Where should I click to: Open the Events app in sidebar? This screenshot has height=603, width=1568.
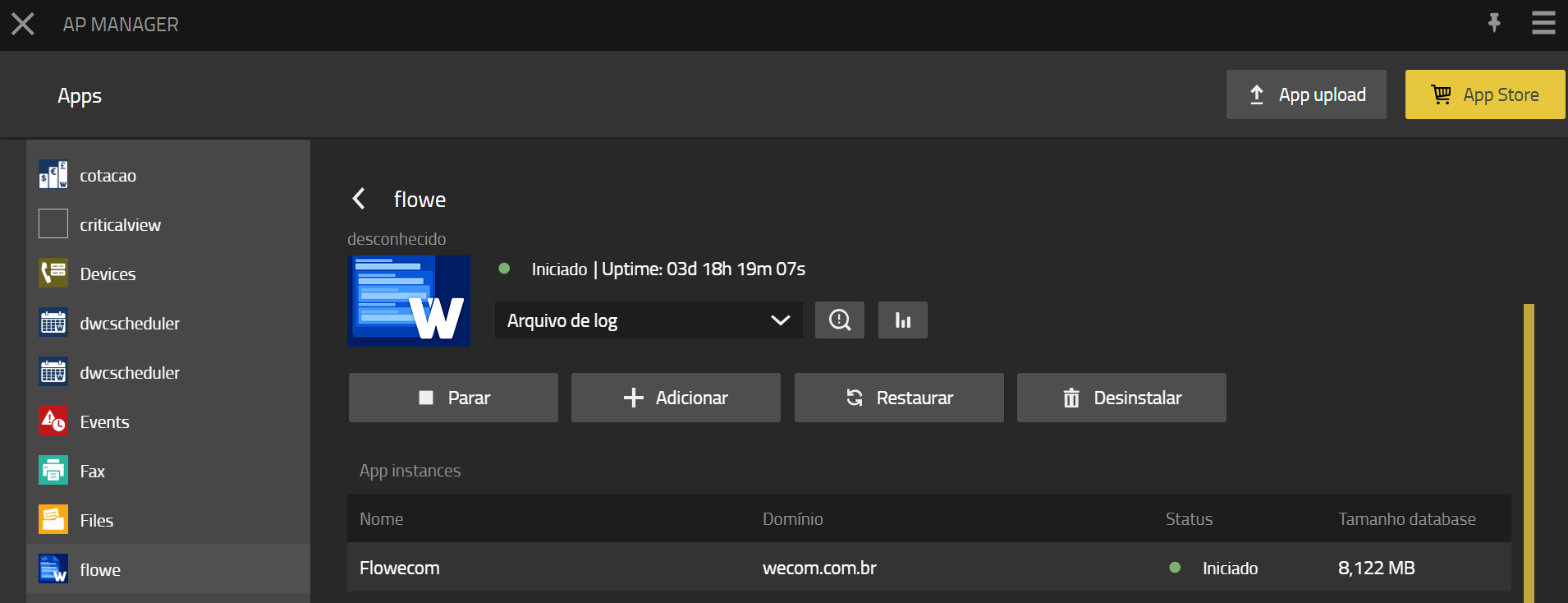pos(104,422)
